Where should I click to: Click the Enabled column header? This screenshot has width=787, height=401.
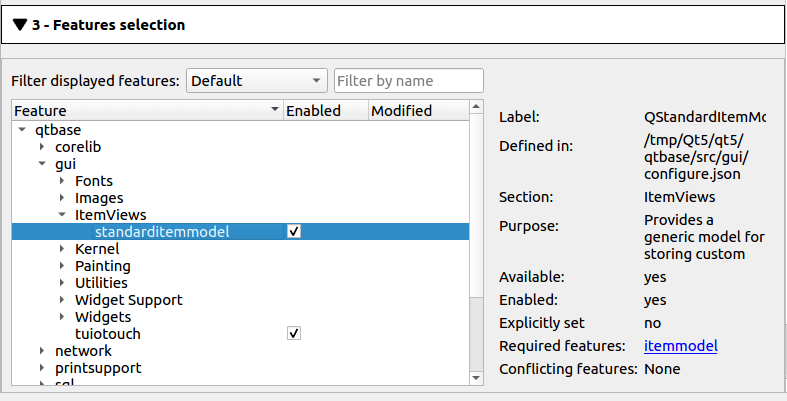click(324, 111)
